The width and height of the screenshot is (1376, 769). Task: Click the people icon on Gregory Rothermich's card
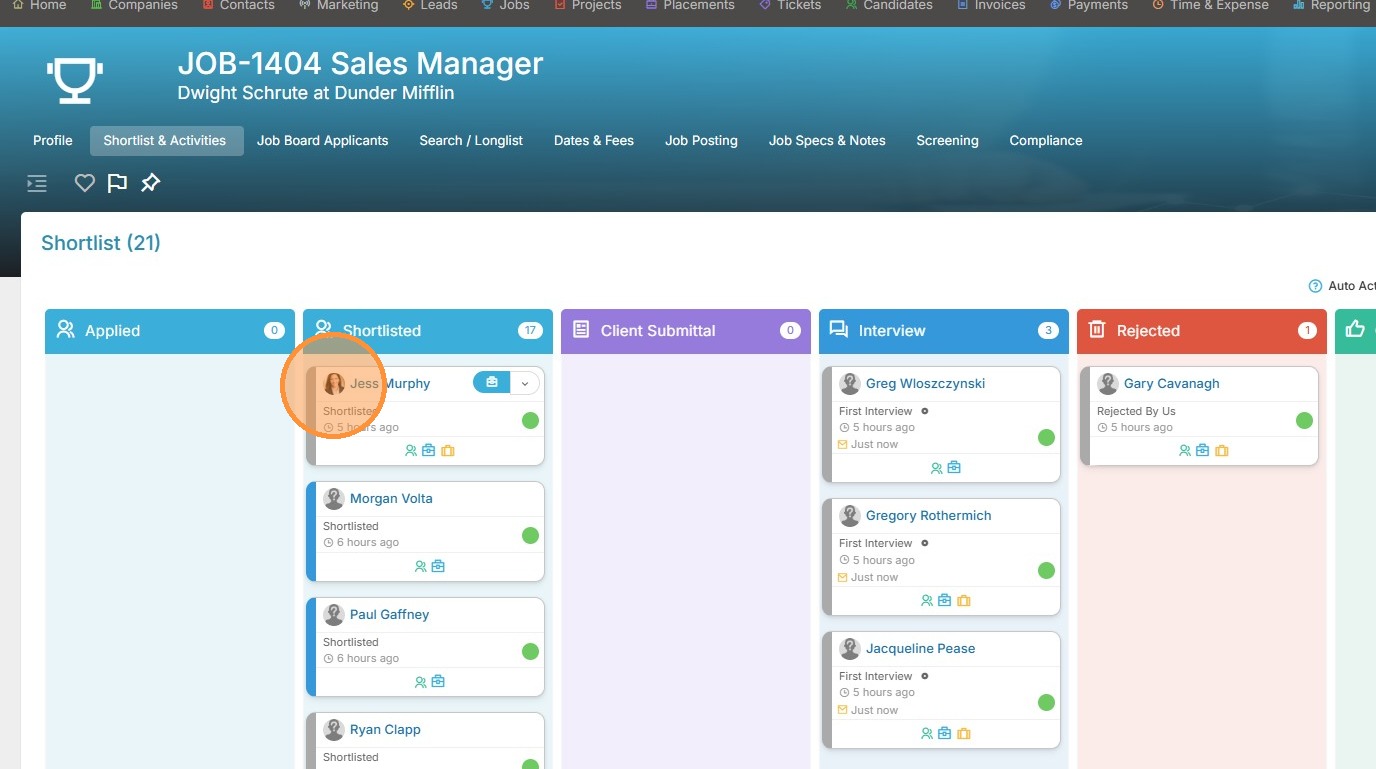click(x=927, y=601)
